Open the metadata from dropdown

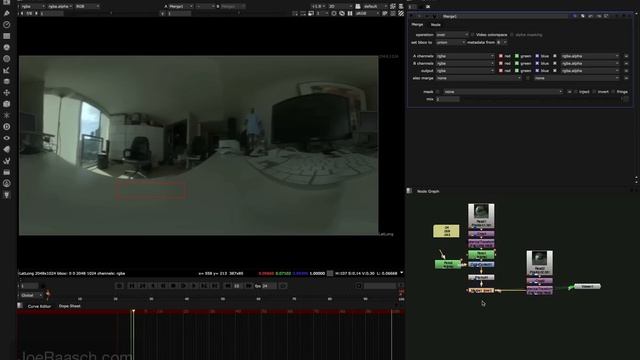pyautogui.click(x=502, y=42)
